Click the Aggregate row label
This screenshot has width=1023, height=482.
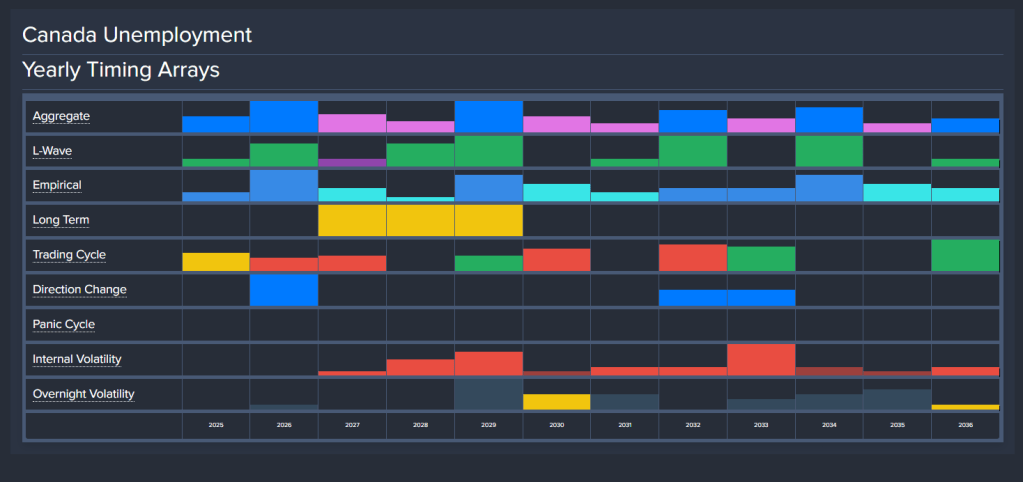tap(61, 117)
